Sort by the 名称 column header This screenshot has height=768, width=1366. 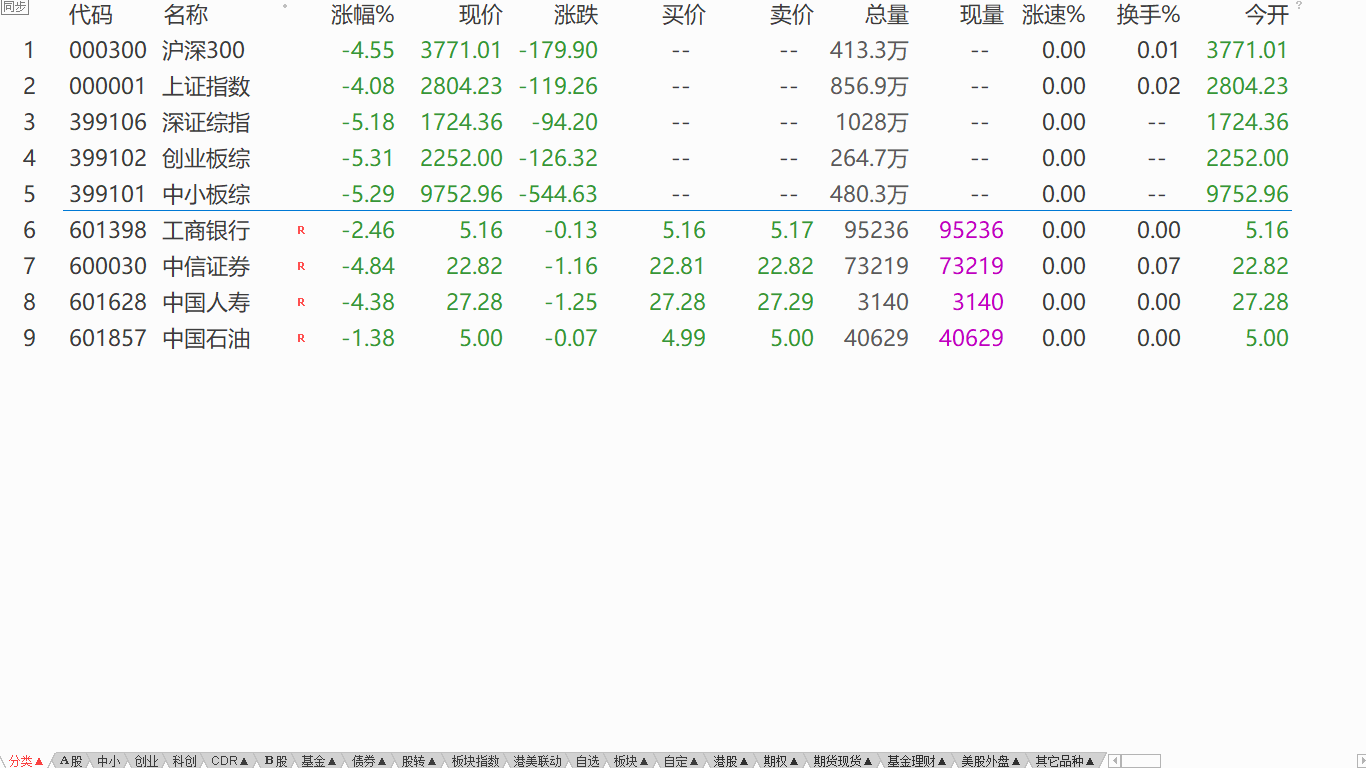click(x=185, y=15)
